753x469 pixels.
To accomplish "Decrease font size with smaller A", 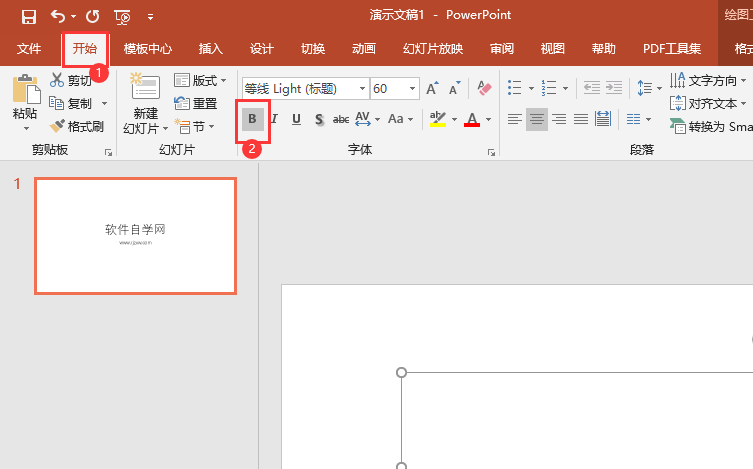I will pos(454,88).
